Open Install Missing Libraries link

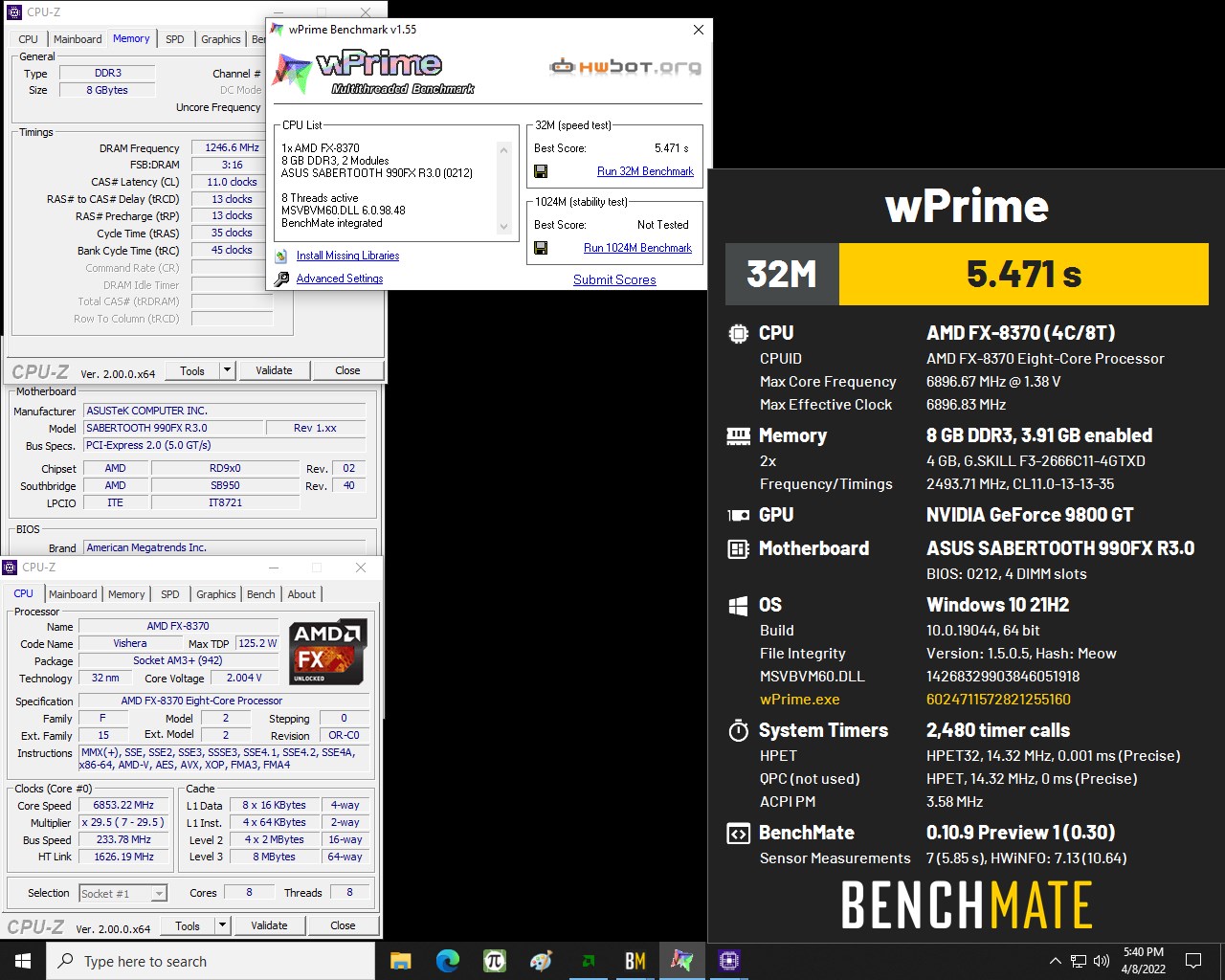click(x=347, y=256)
